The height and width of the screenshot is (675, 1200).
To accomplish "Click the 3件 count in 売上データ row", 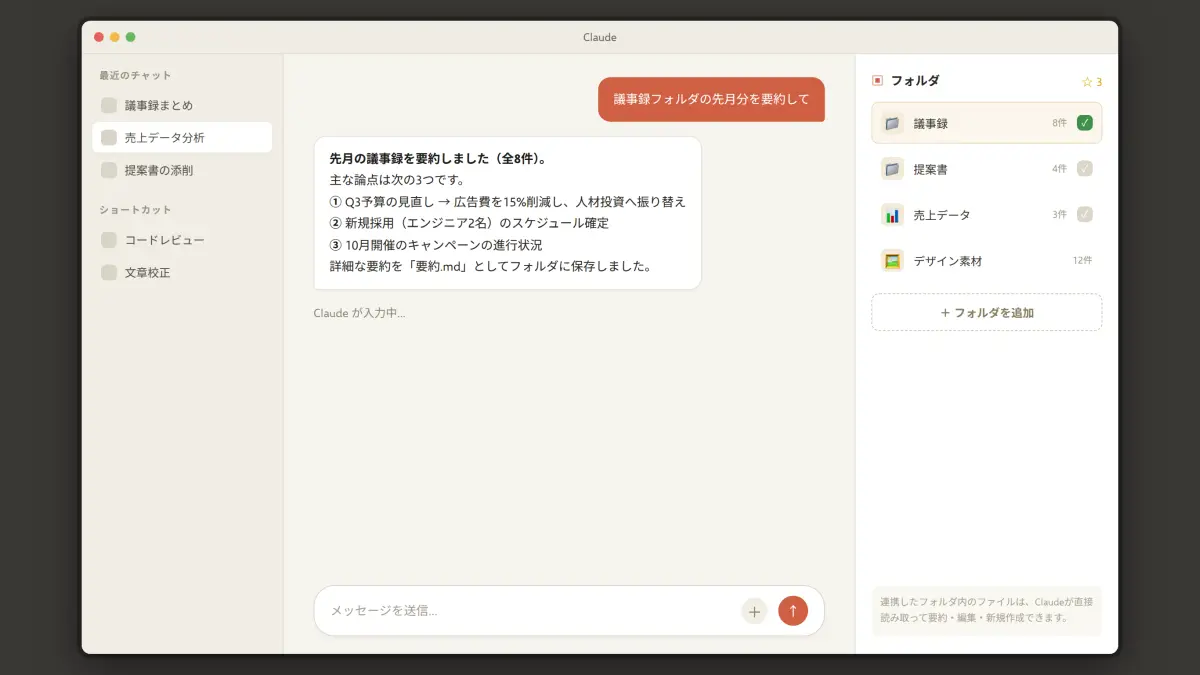I will (x=1059, y=214).
